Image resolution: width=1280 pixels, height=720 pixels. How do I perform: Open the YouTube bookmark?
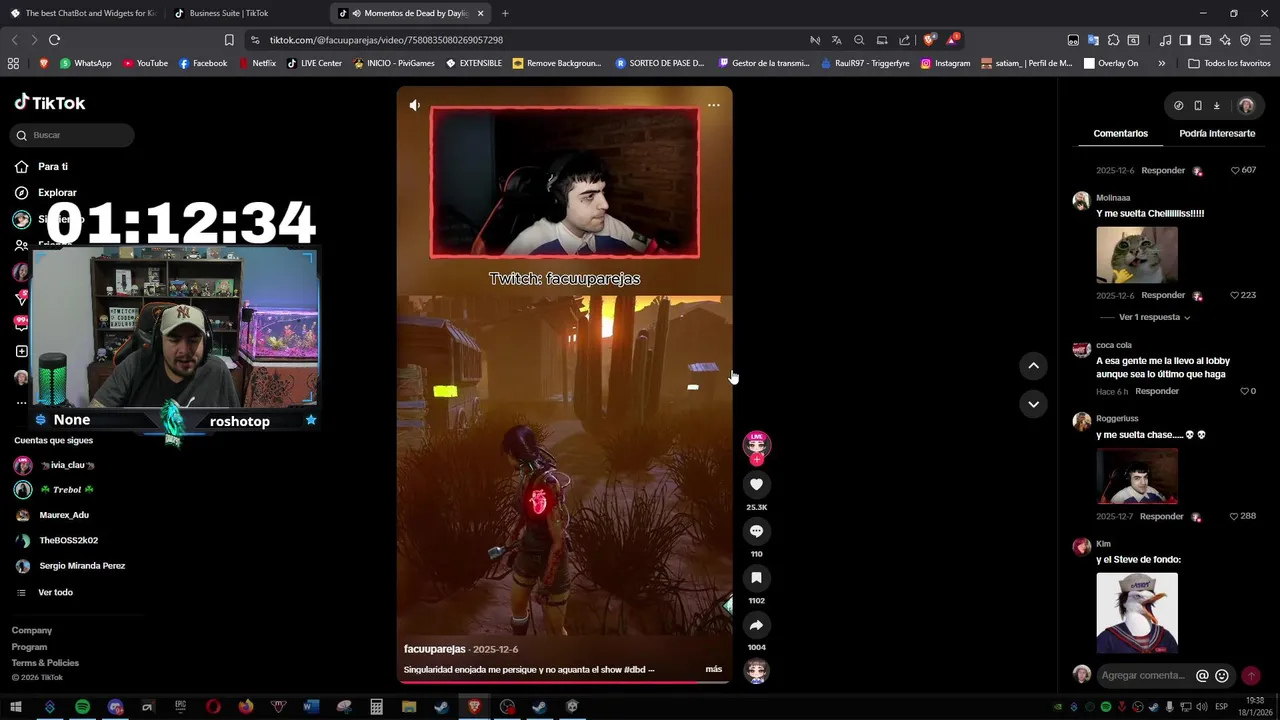[x=145, y=63]
